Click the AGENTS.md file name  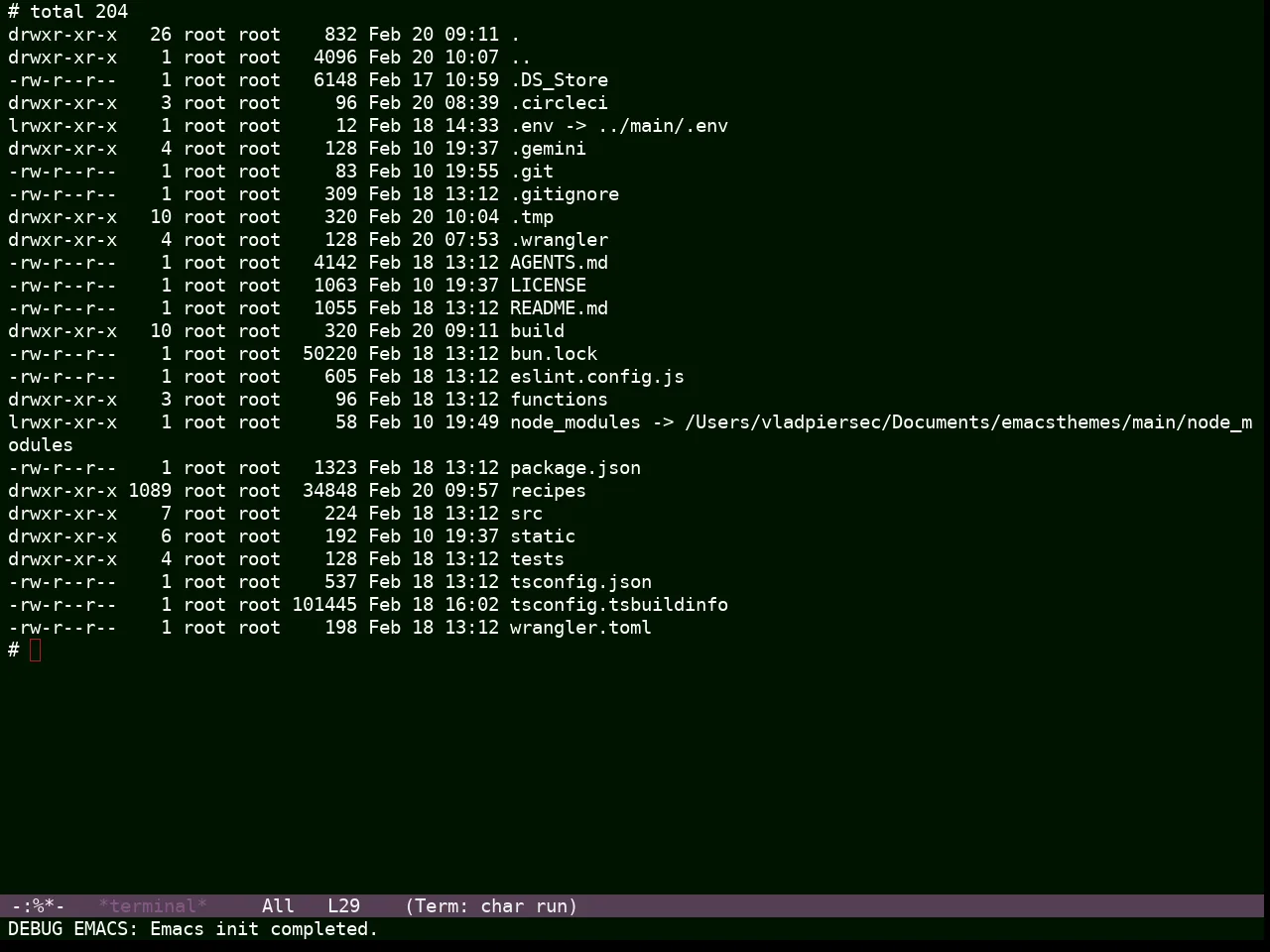point(559,263)
